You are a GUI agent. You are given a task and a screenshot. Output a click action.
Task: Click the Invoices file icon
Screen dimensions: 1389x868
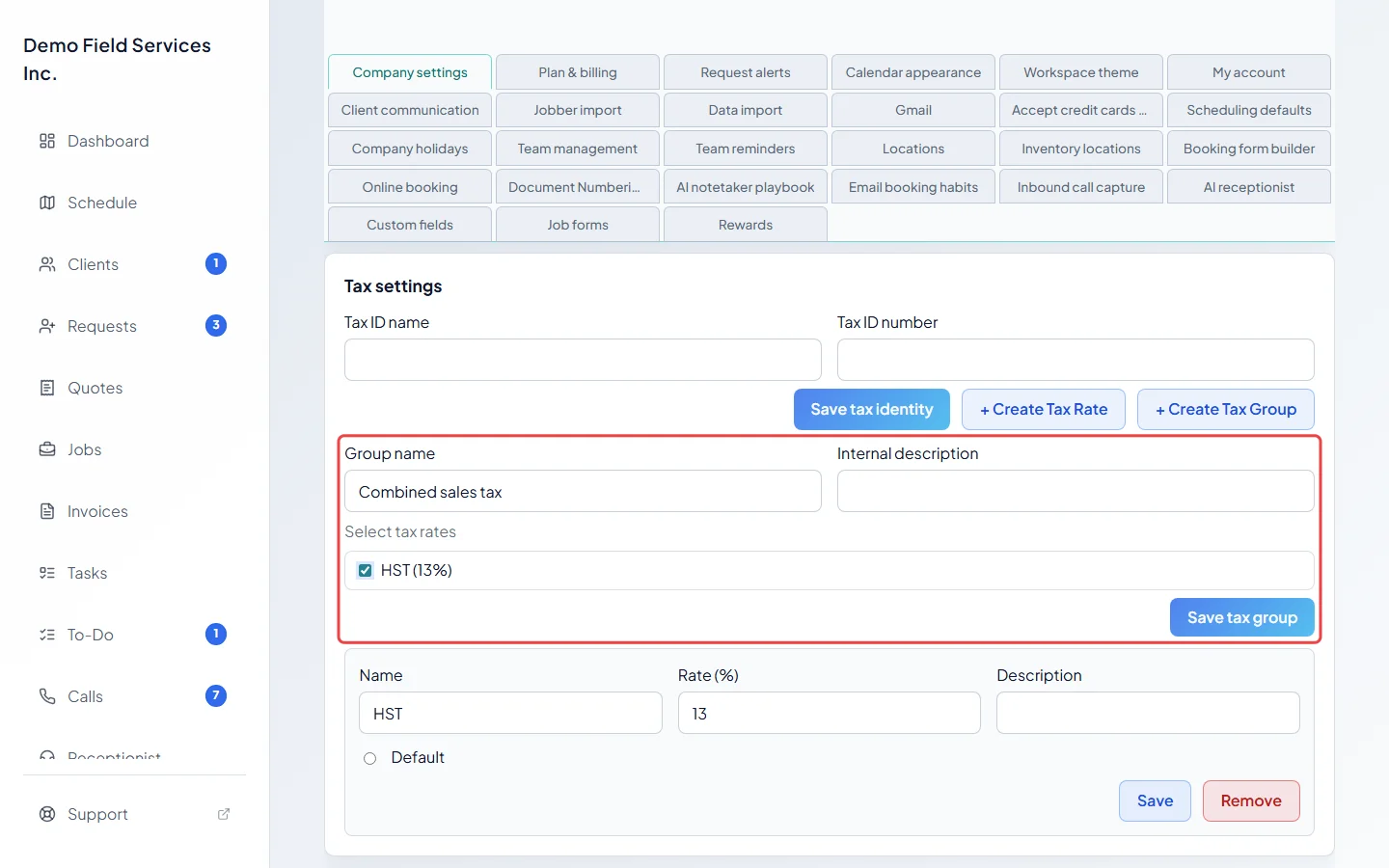point(47,511)
